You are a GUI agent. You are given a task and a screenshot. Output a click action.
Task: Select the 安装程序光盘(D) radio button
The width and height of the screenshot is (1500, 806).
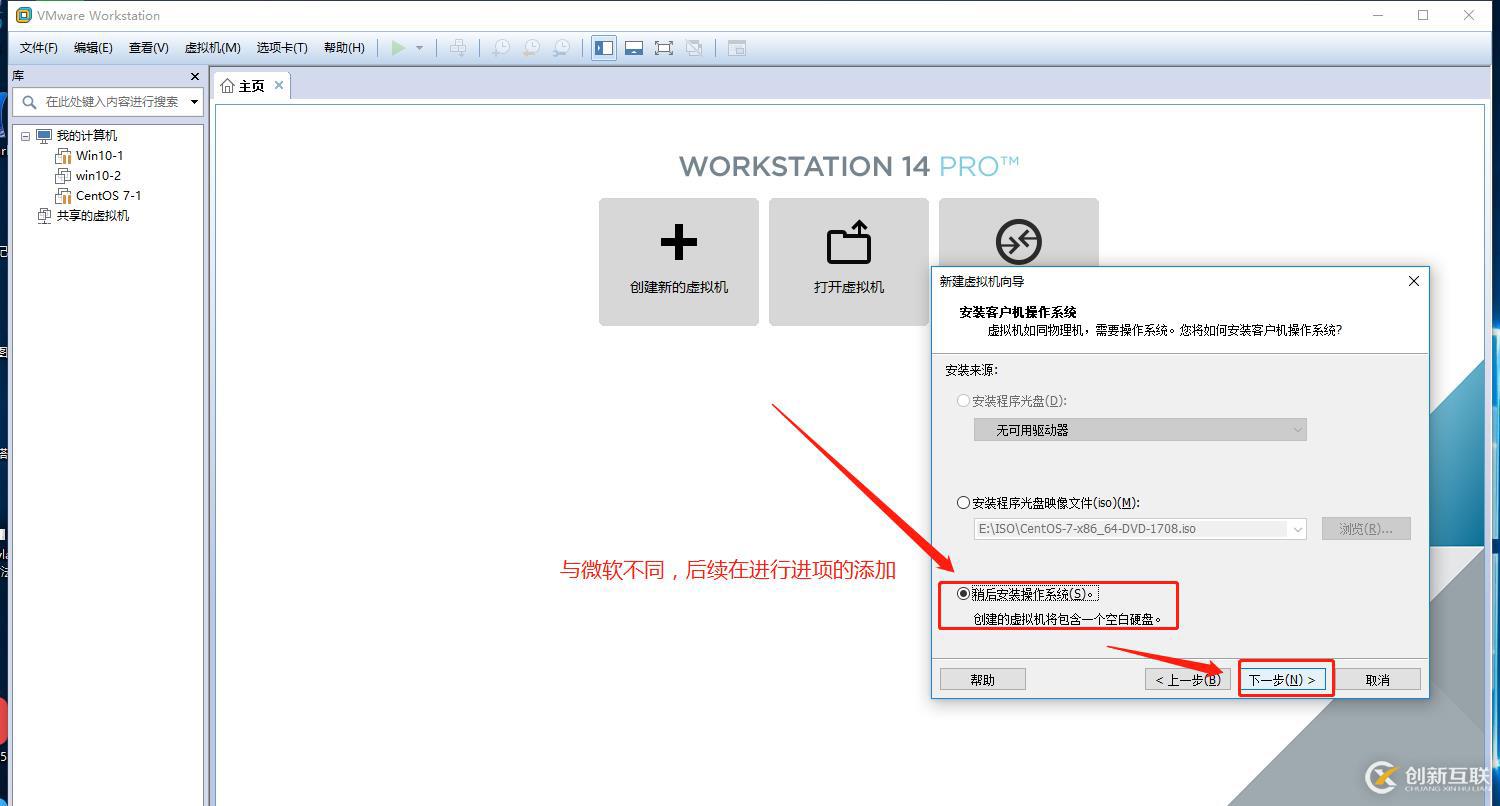click(x=963, y=401)
